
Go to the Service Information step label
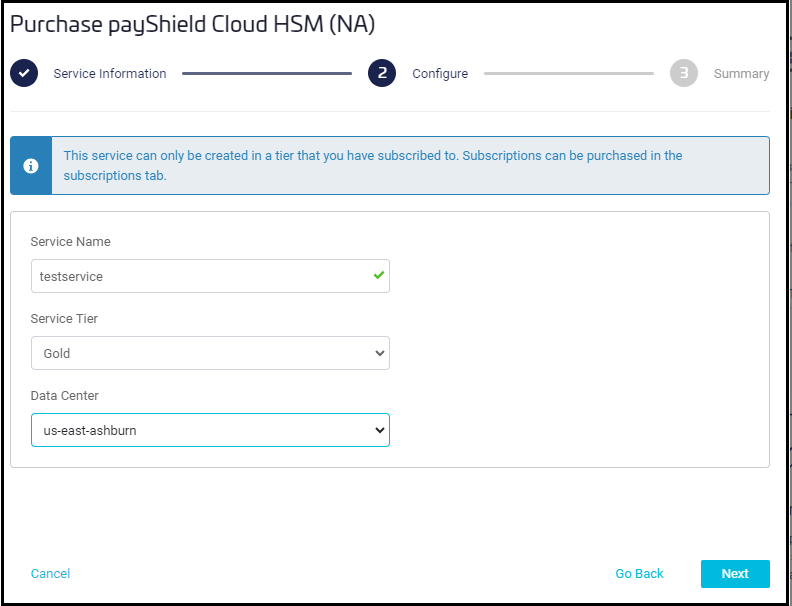coord(110,74)
